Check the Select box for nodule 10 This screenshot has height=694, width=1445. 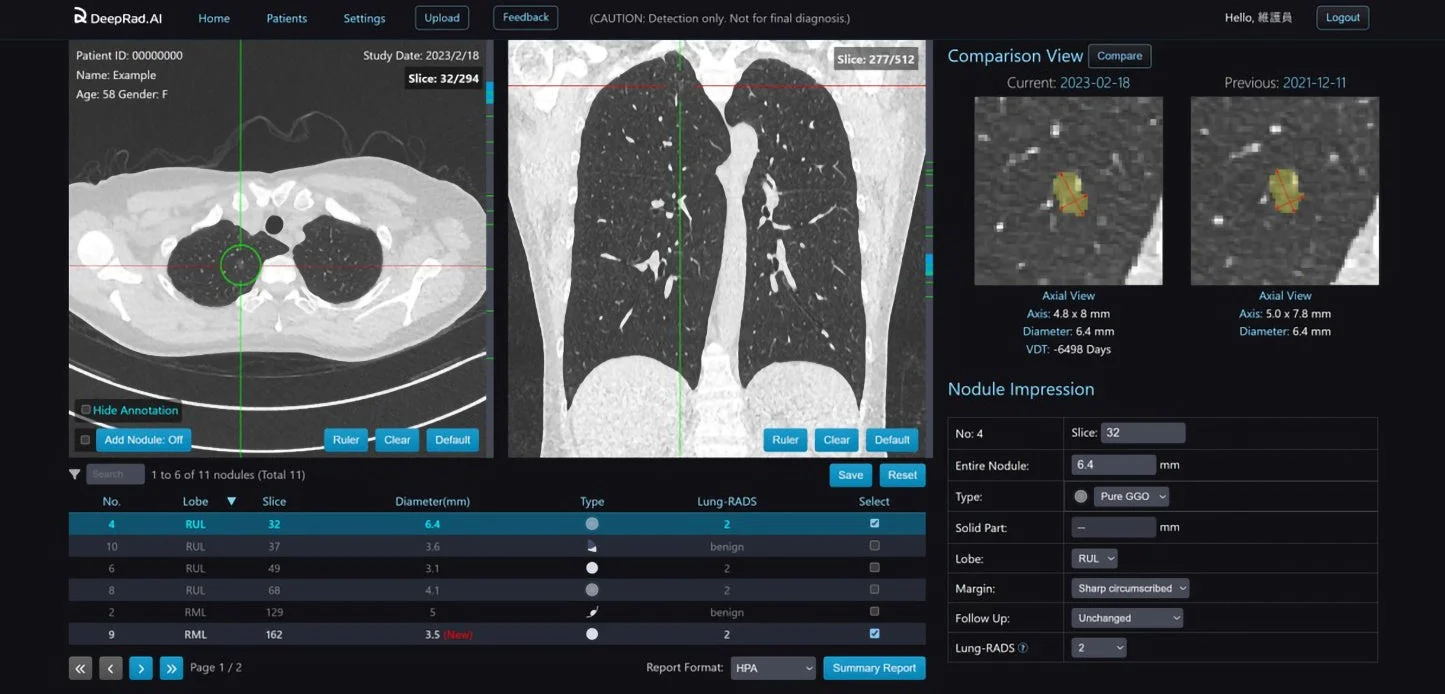875,546
